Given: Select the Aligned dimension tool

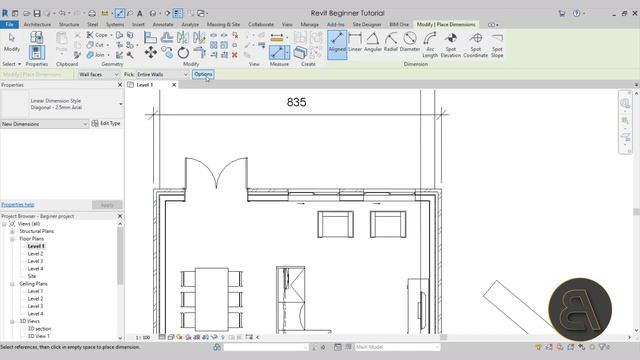Looking at the screenshot, I should tap(337, 44).
